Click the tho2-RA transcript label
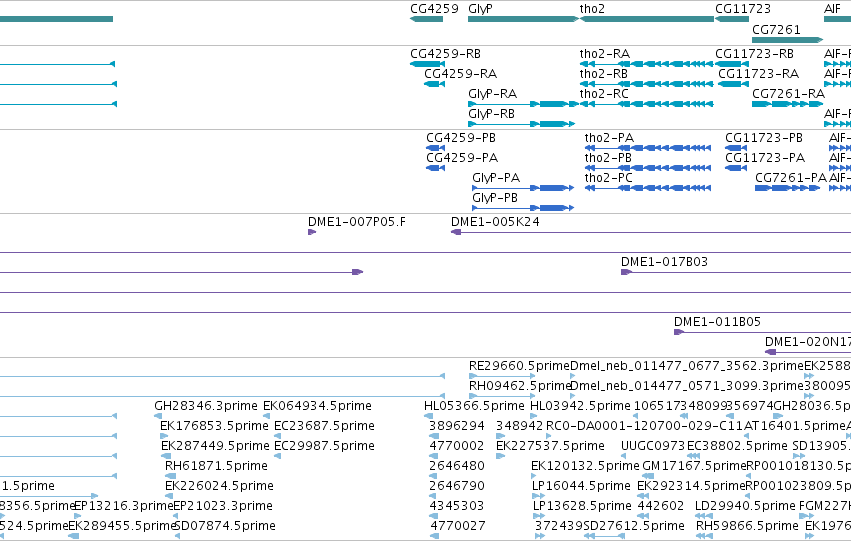Viewport: 851px width, 541px height. [605, 54]
